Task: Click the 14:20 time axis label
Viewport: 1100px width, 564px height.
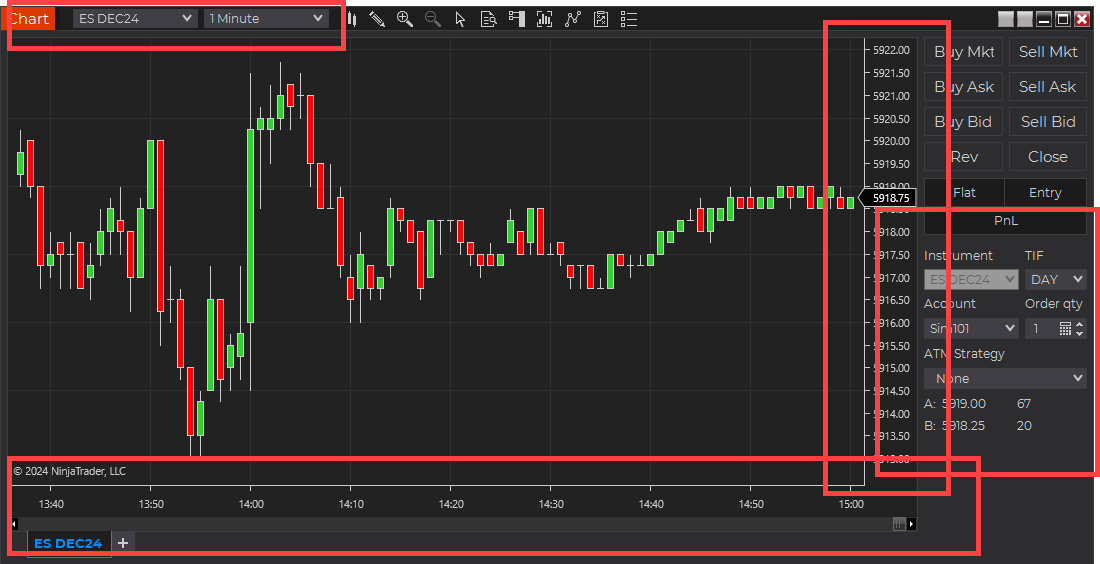Action: click(450, 504)
